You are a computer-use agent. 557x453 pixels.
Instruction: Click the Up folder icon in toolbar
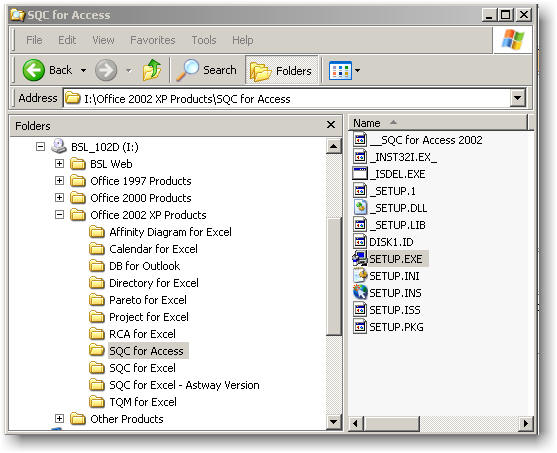coord(152,70)
